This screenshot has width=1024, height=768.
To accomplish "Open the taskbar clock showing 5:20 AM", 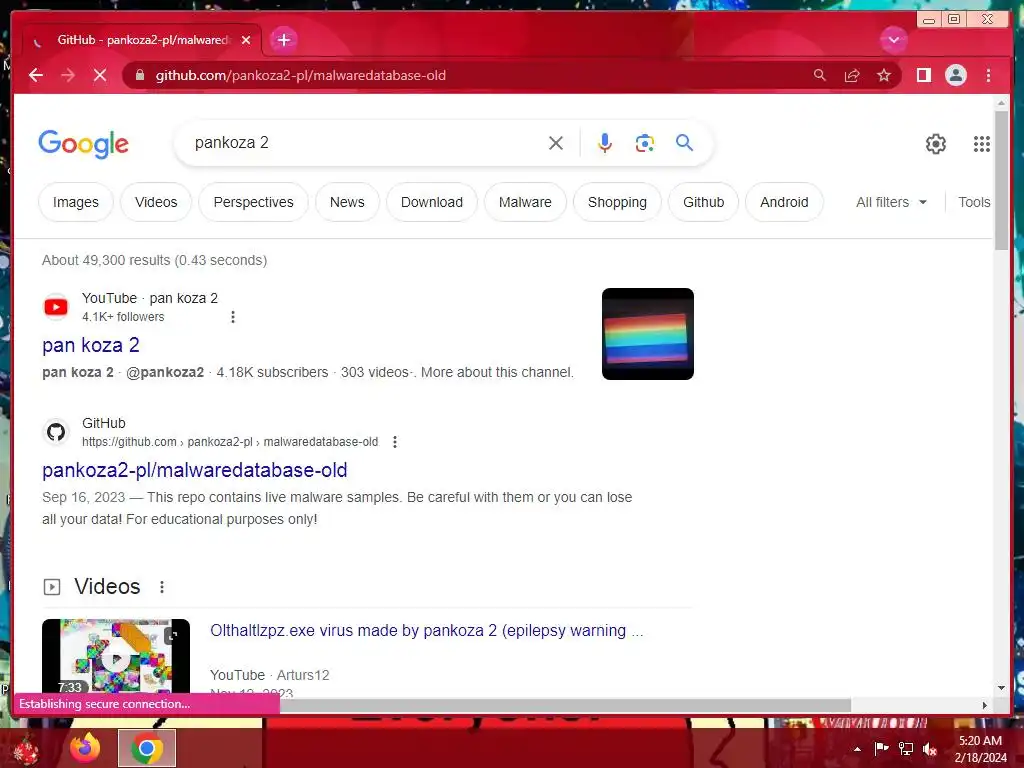I will (980, 749).
